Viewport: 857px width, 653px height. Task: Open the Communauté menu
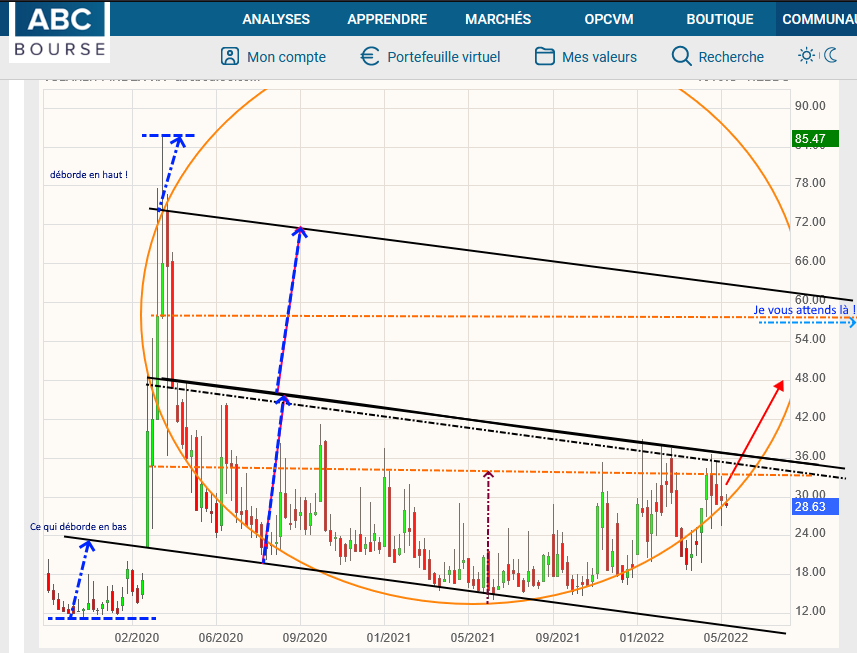pyautogui.click(x=819, y=19)
